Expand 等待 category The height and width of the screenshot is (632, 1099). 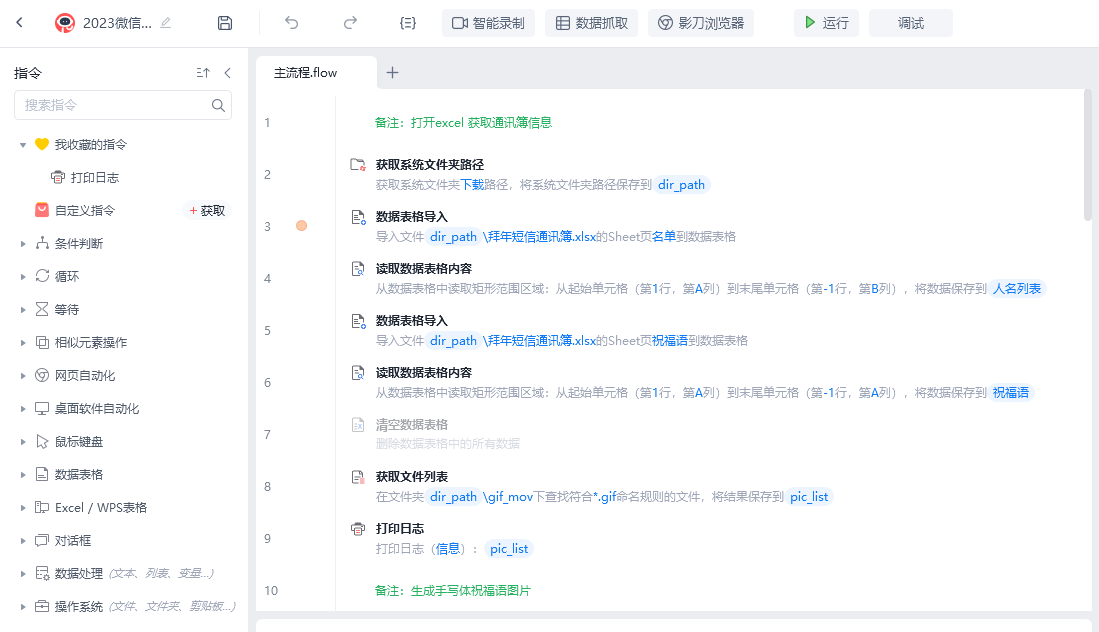tap(23, 310)
